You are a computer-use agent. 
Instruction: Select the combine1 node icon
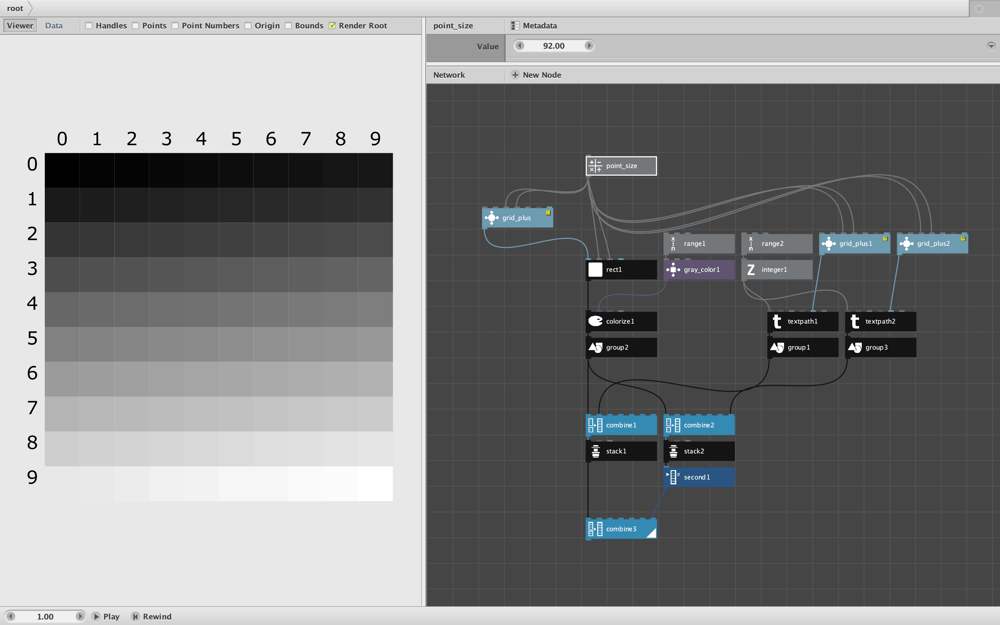tap(595, 425)
